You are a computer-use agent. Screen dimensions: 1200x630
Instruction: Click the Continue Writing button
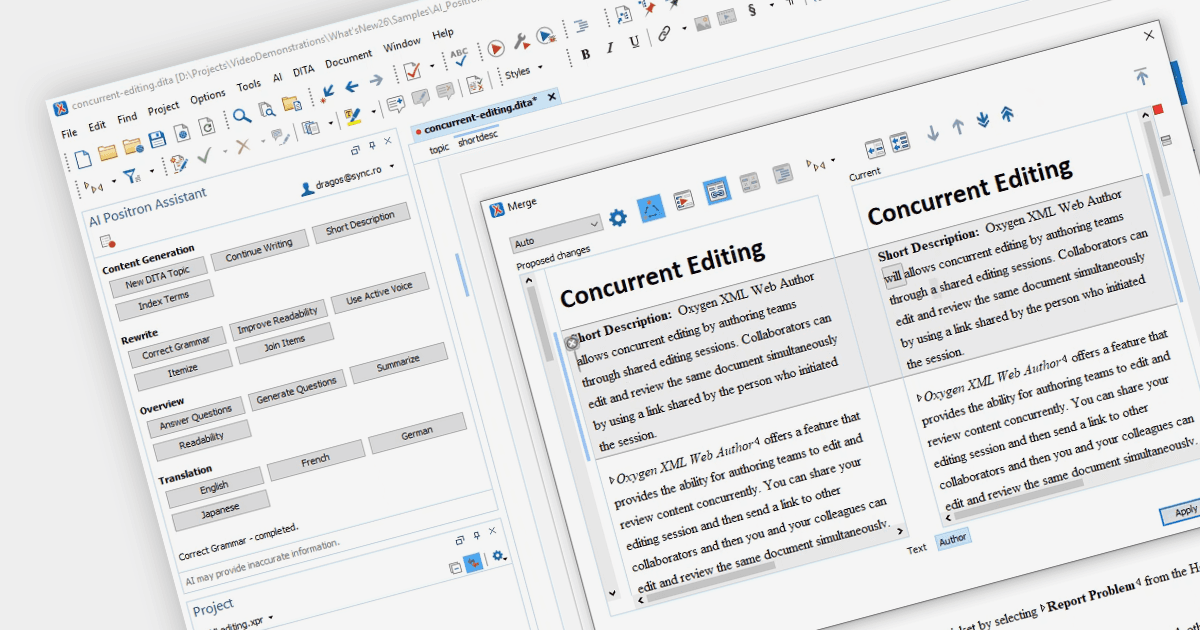click(259, 249)
